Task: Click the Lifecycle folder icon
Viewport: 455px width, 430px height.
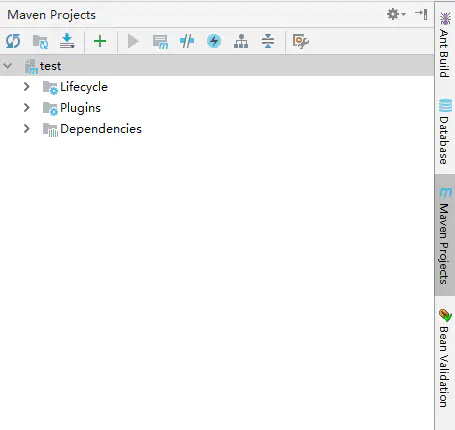Action: click(x=50, y=88)
